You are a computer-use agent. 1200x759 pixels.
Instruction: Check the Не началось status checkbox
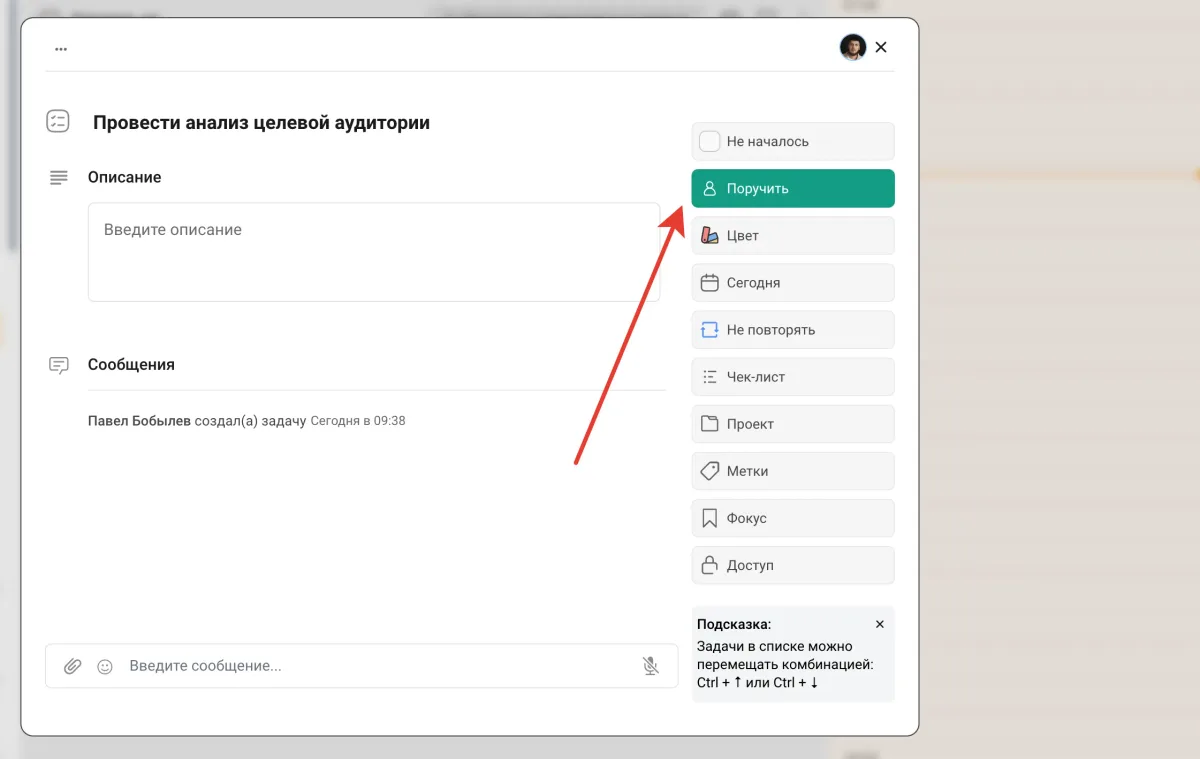click(709, 141)
